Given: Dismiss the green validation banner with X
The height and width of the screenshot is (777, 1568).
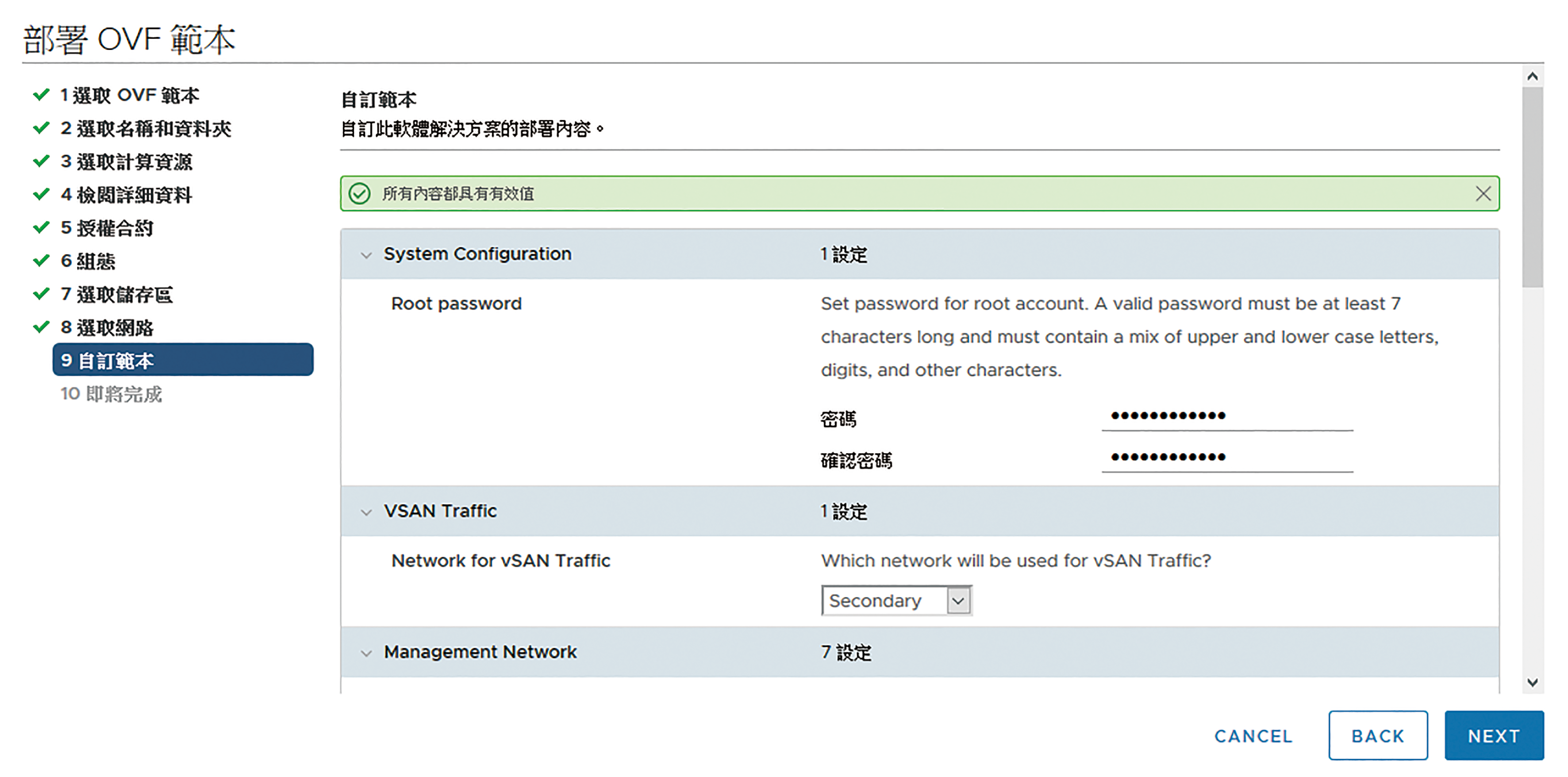Looking at the screenshot, I should coord(1483,194).
